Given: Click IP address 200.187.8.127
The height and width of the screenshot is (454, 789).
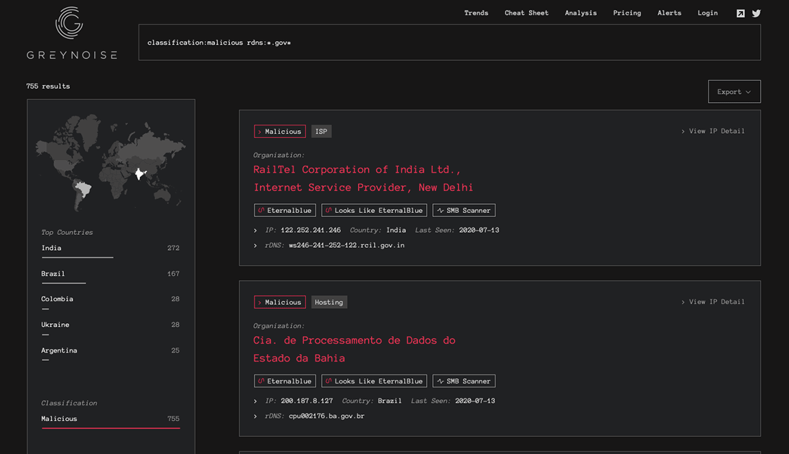Looking at the screenshot, I should coord(307,401).
